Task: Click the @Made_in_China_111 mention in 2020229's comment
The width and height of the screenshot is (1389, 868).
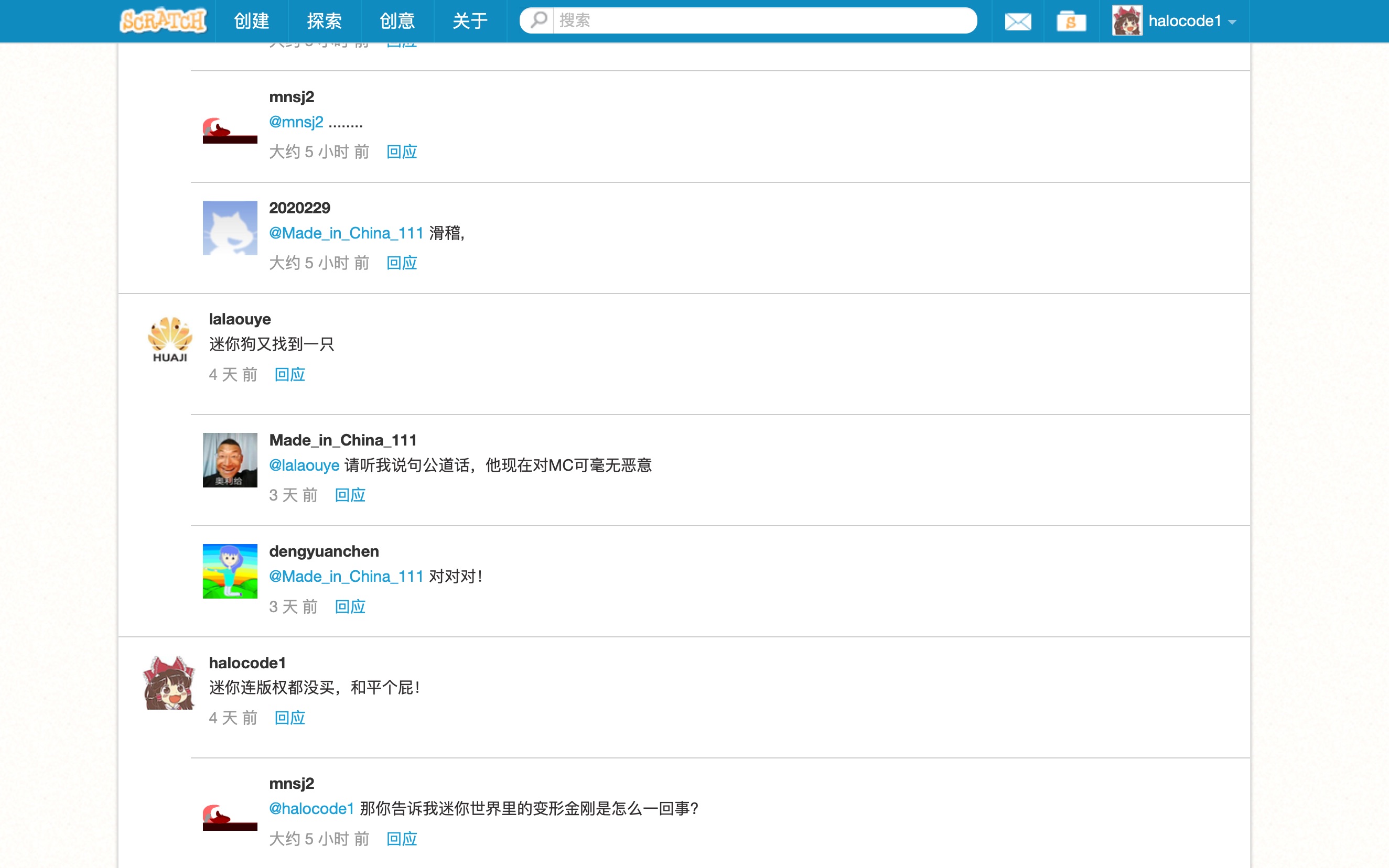Action: tap(346, 233)
